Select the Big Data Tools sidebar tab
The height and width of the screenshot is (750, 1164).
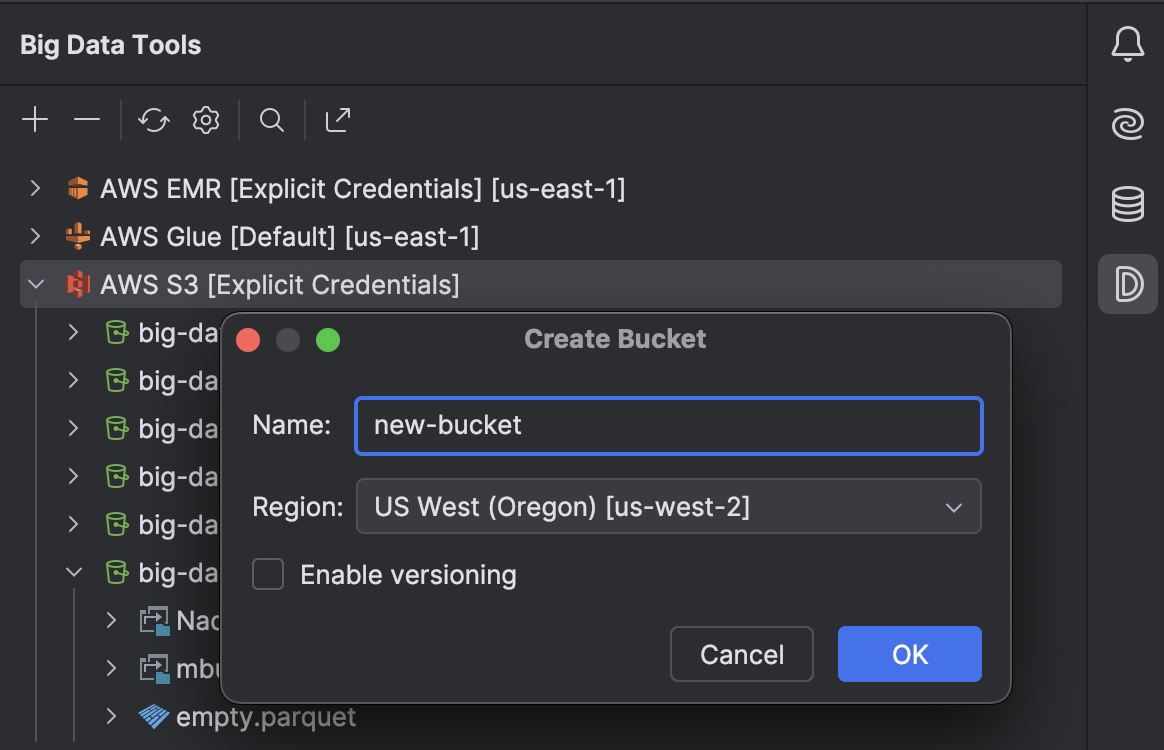(1127, 283)
